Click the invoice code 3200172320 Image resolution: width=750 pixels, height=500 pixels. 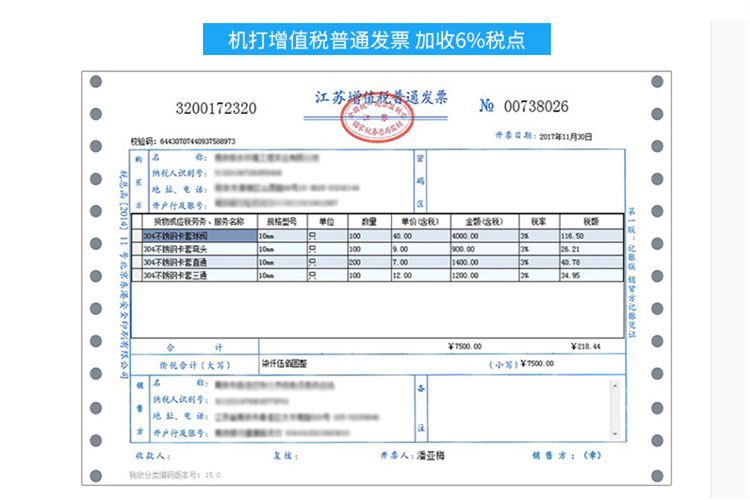coord(216,108)
